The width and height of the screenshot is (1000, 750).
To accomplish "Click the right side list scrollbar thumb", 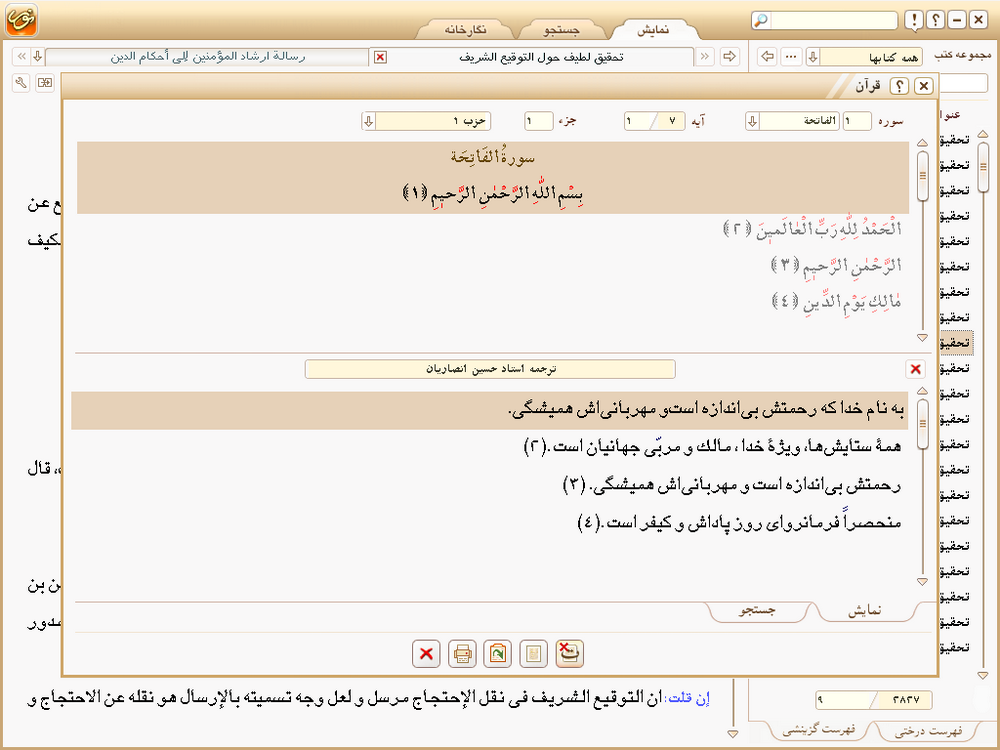I will (x=983, y=166).
